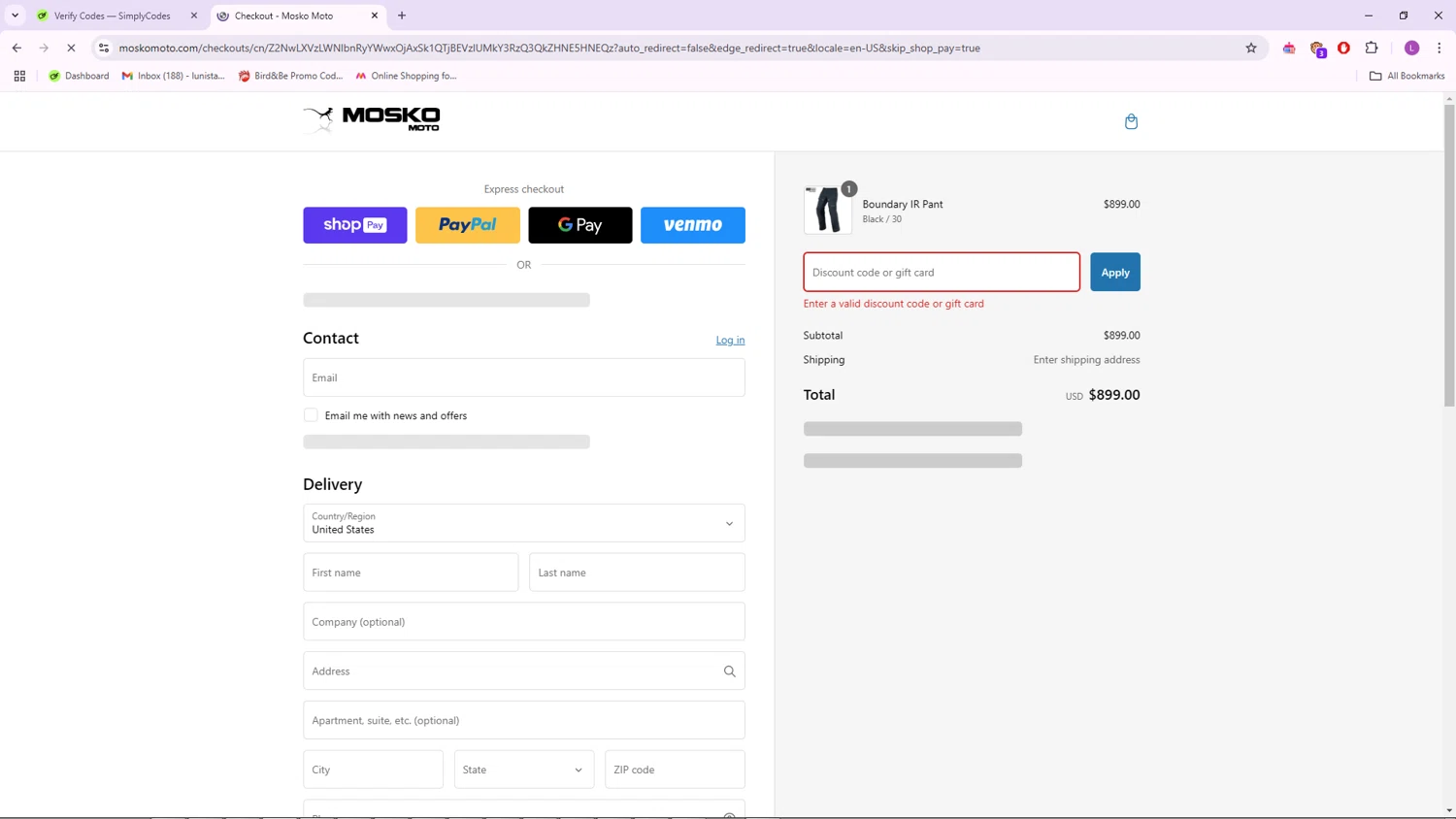
Task: Open a new browser tab
Action: 402,16
